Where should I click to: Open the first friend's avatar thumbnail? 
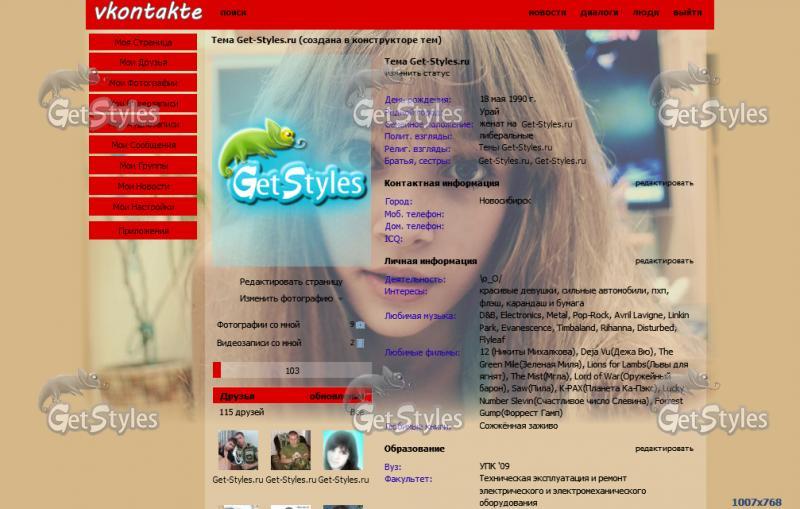pos(238,451)
